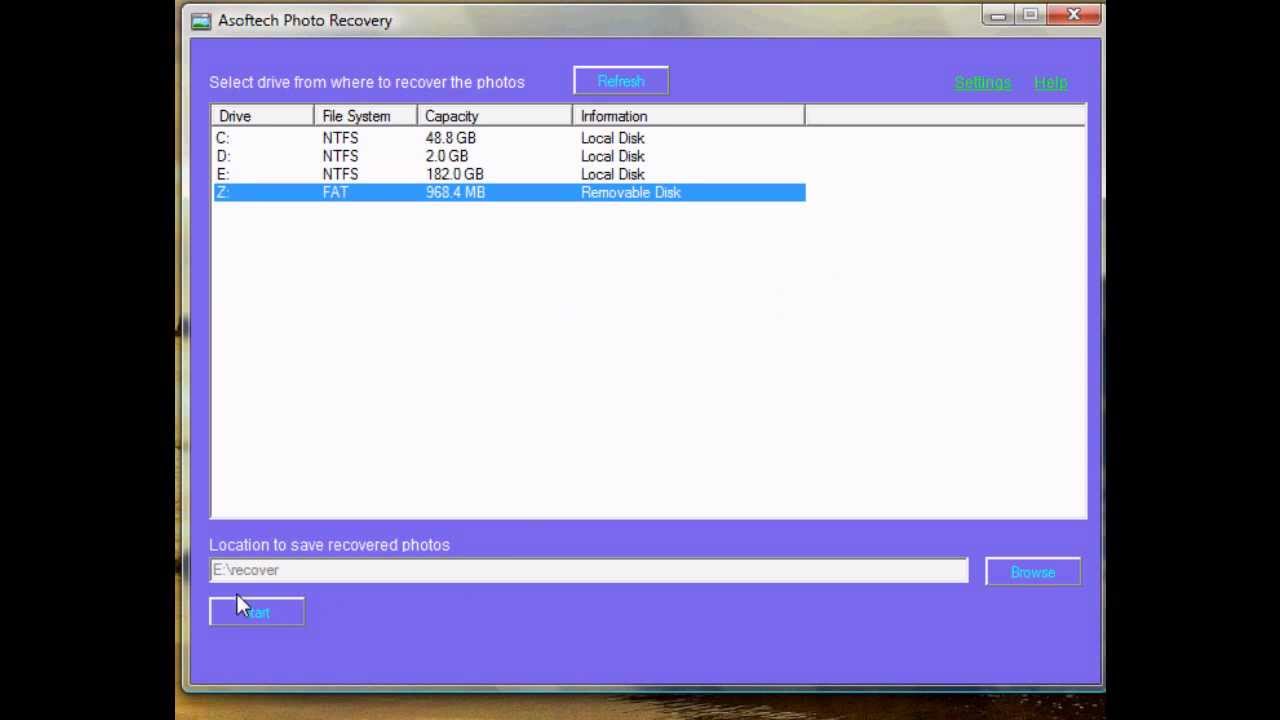Close the Asoftech Photo Recovery window
The width and height of the screenshot is (1280, 720).
pyautogui.click(x=1074, y=15)
